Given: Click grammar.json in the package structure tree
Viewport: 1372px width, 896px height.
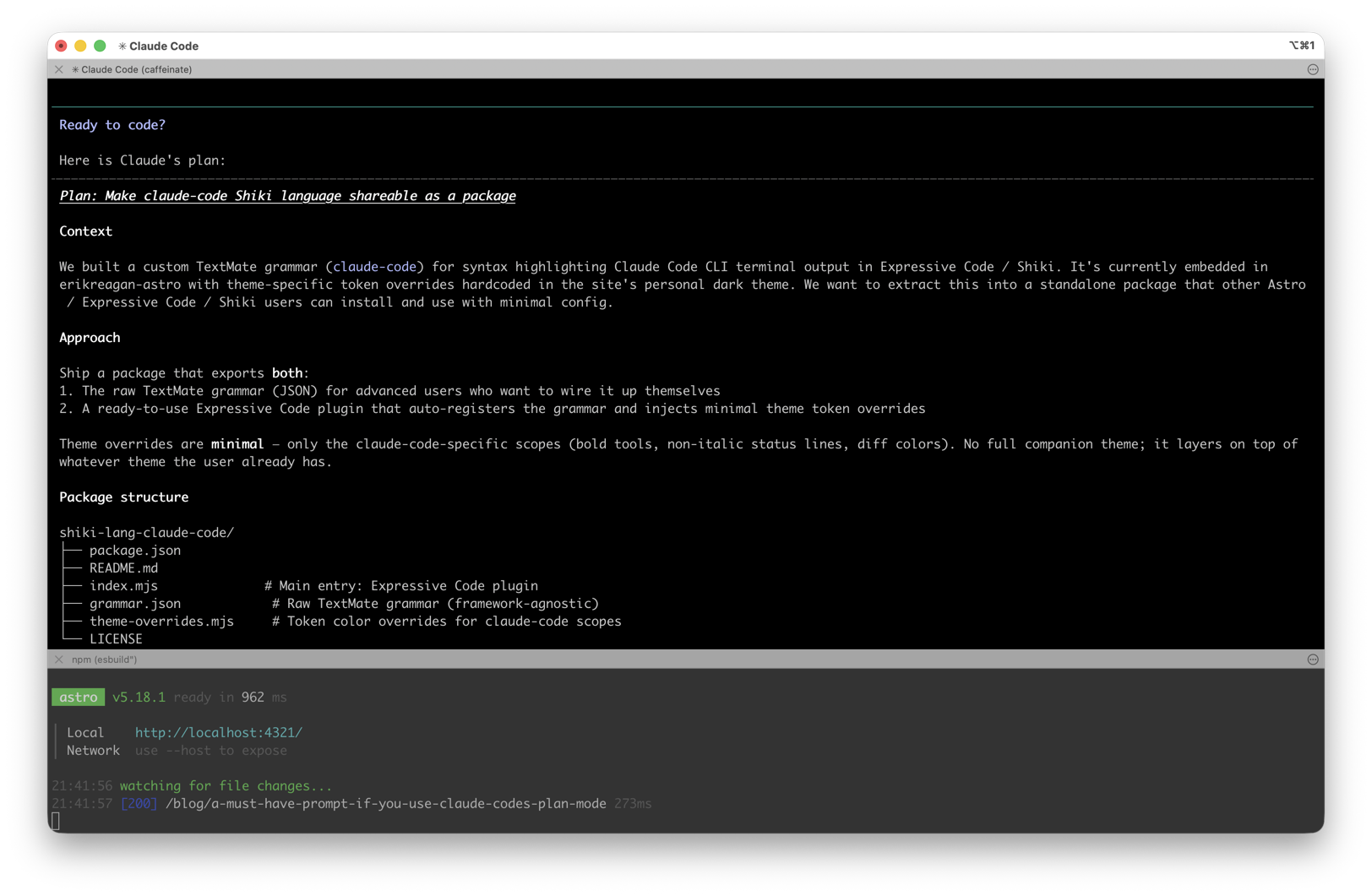Looking at the screenshot, I should [x=135, y=604].
